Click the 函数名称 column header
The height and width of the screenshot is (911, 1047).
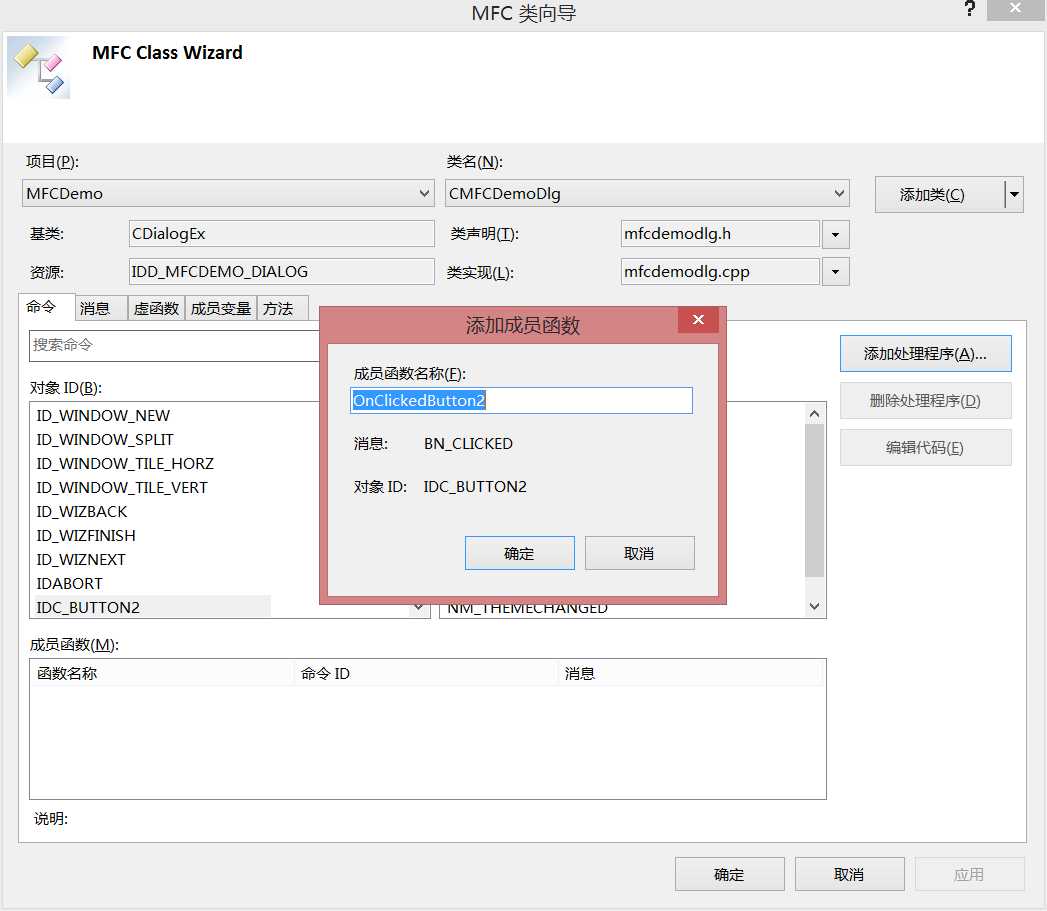click(x=161, y=673)
